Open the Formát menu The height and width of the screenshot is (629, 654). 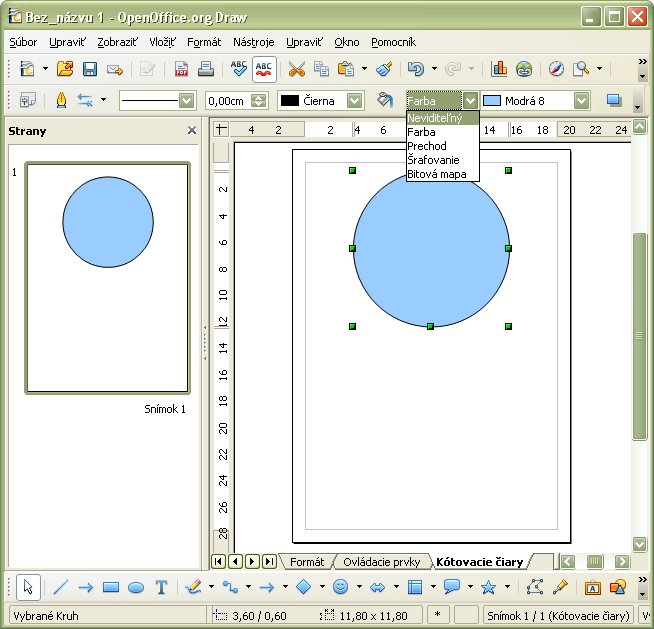(x=204, y=42)
